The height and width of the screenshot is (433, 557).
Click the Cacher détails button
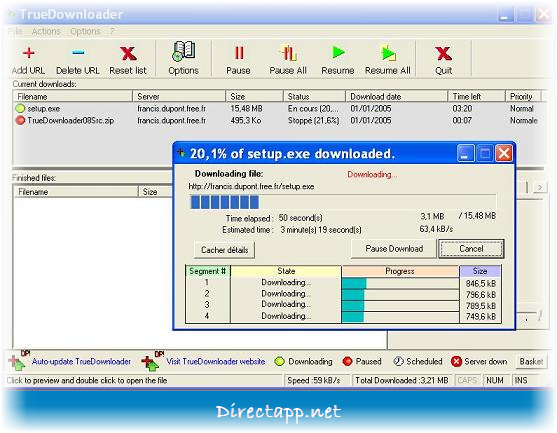(x=225, y=250)
